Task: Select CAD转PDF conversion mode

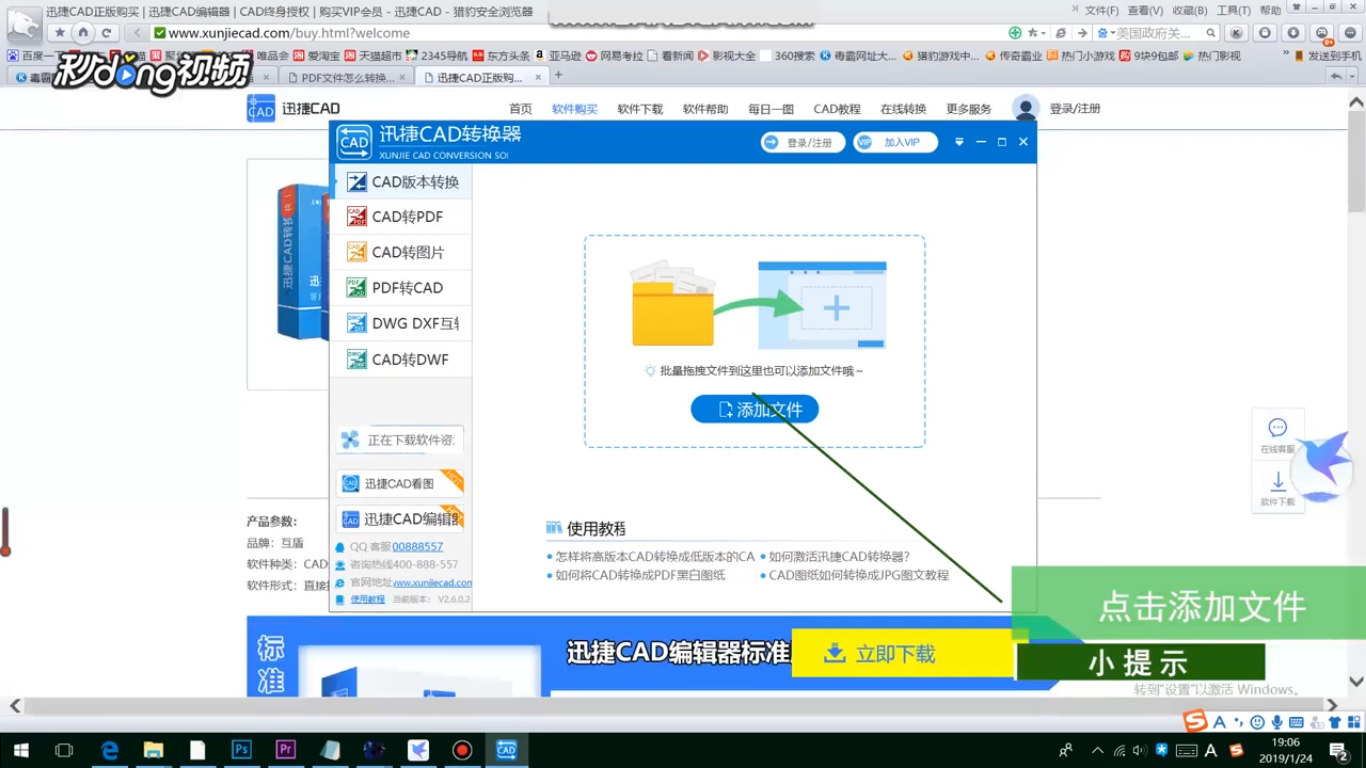Action: 402,217
